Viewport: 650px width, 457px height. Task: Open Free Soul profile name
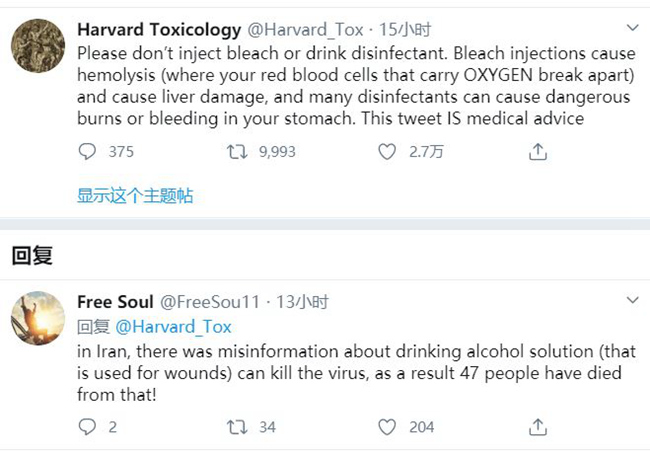coord(115,302)
